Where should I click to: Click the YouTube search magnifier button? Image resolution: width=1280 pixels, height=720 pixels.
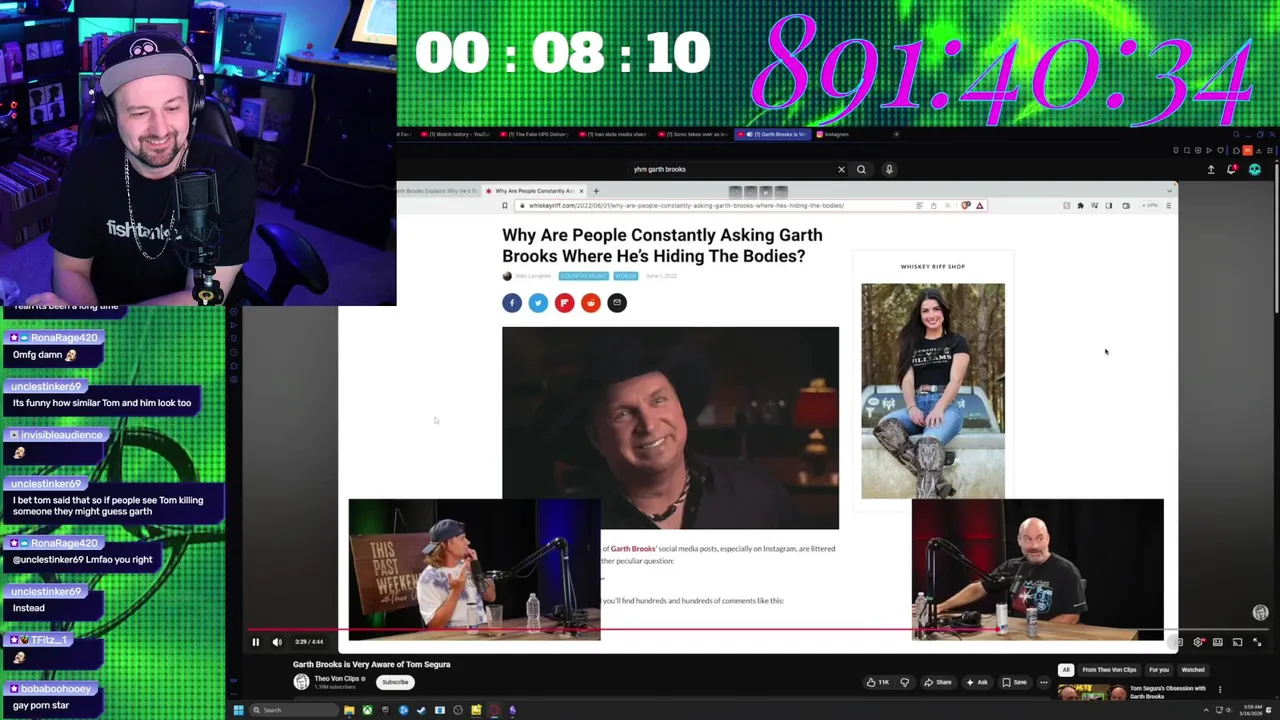pyautogui.click(x=861, y=169)
